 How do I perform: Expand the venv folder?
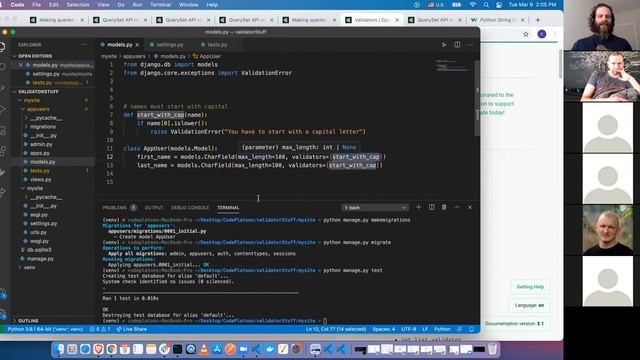tap(29, 267)
